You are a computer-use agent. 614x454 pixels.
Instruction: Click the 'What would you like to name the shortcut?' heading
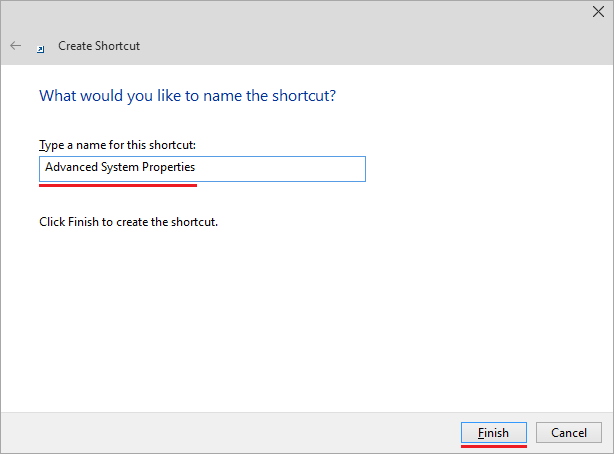click(187, 96)
